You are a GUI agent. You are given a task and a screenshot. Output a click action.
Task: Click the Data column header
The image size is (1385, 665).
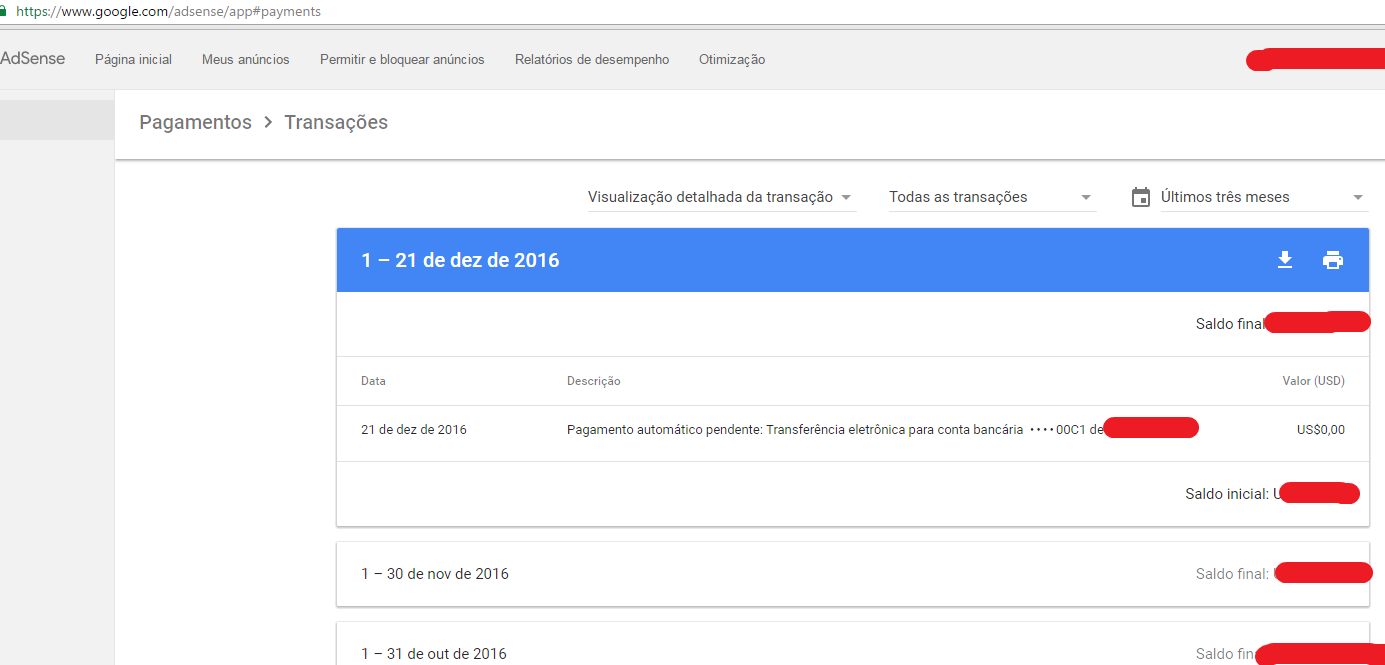[373, 381]
